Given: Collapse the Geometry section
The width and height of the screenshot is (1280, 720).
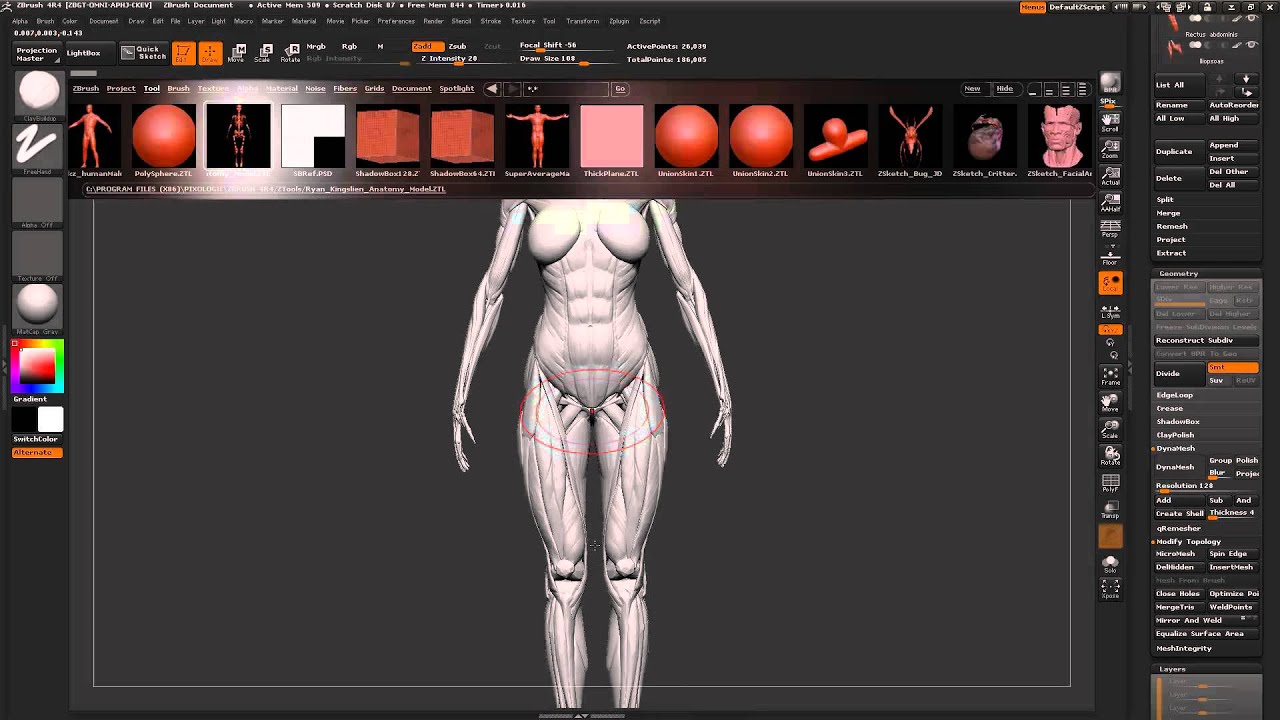Looking at the screenshot, I should (1178, 273).
